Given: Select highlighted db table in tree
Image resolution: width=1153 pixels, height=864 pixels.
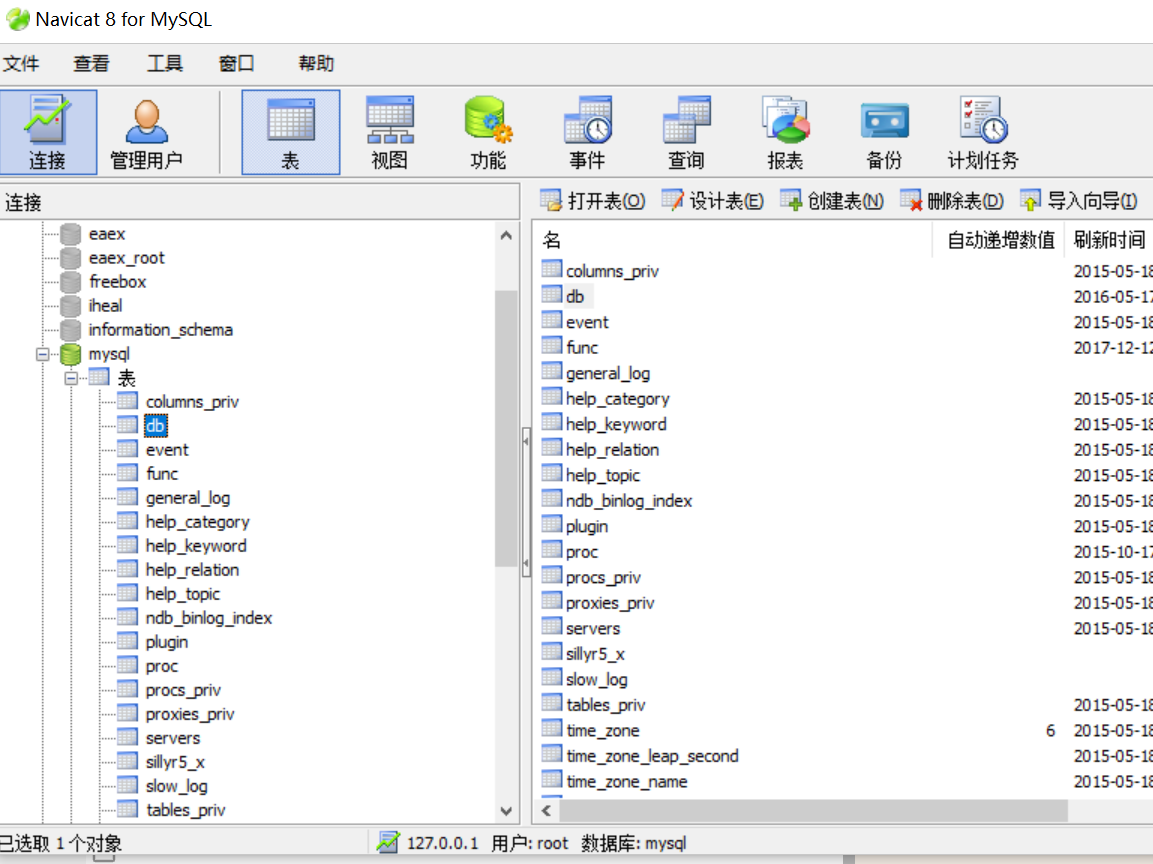Looking at the screenshot, I should pyautogui.click(x=155, y=426).
